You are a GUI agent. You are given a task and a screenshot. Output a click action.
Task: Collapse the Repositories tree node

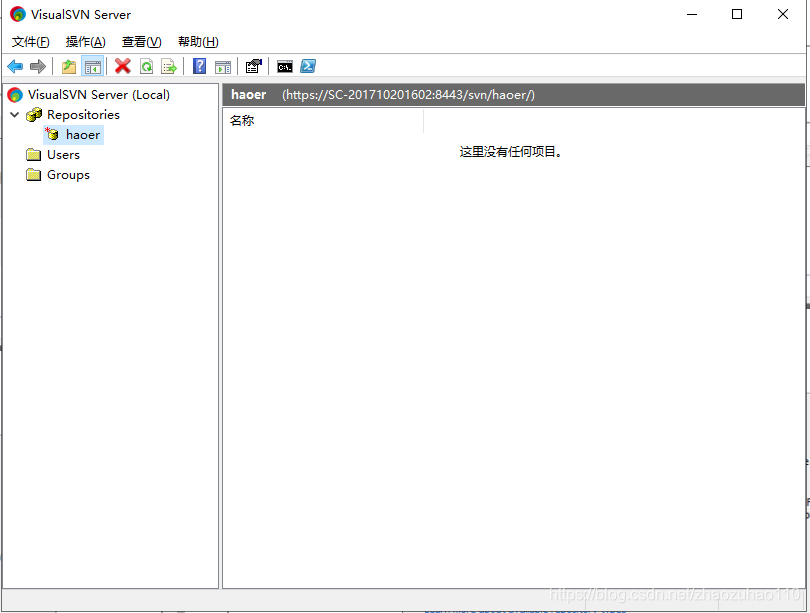coord(15,115)
